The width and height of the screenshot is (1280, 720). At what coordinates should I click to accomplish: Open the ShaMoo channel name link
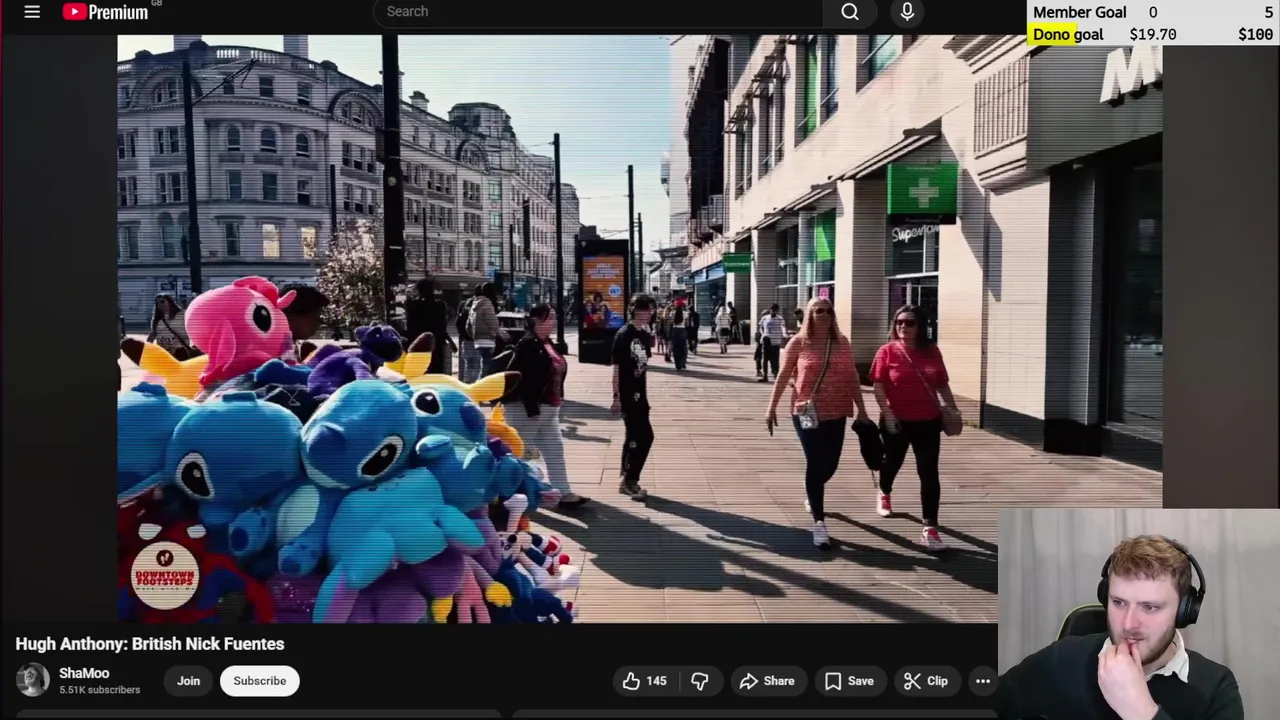click(84, 673)
